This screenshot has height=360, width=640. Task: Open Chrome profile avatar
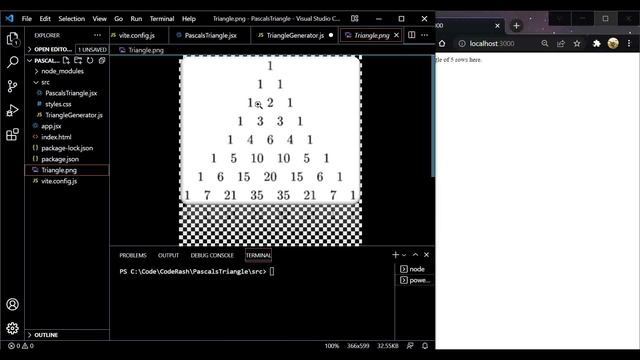click(x=613, y=43)
